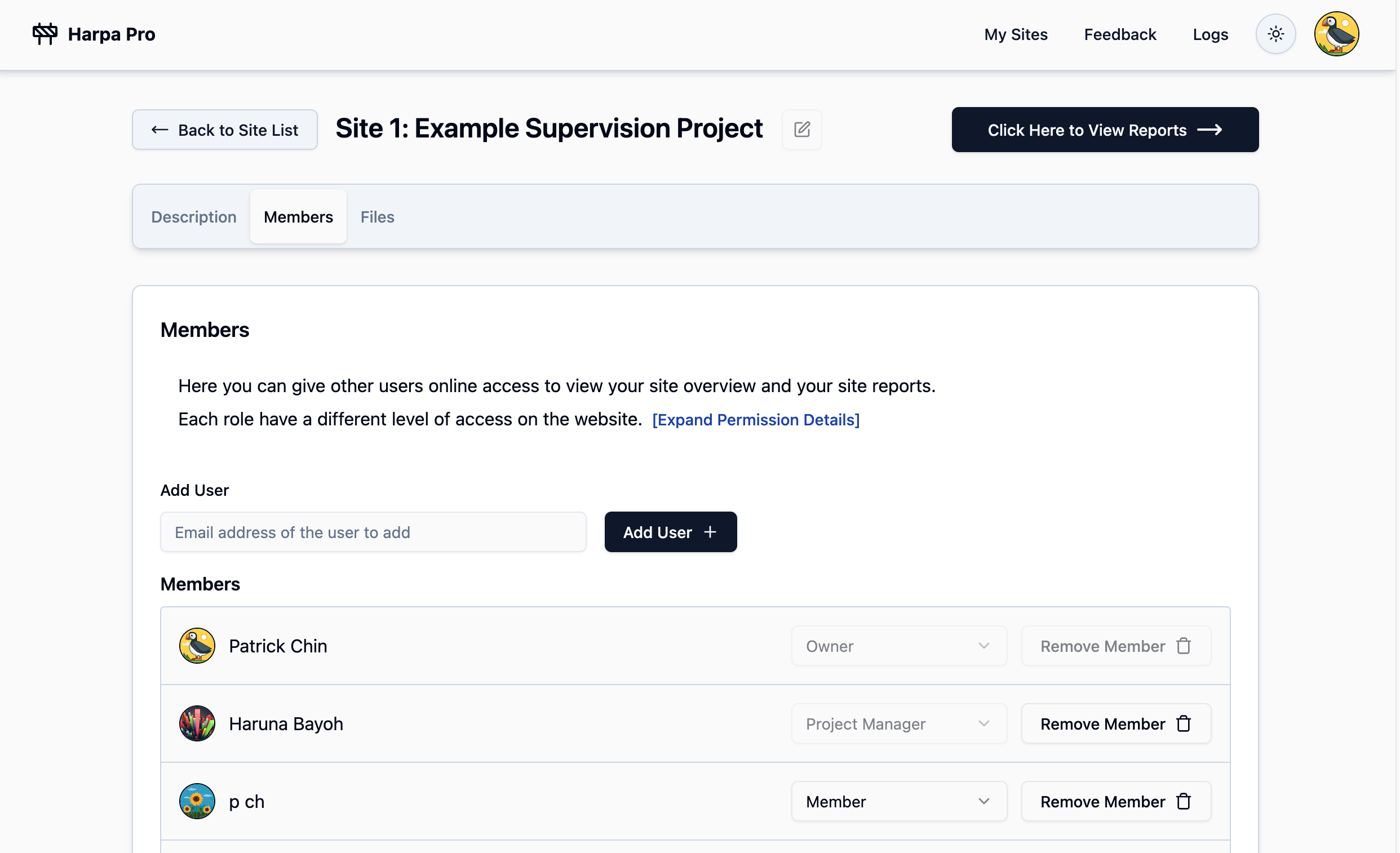Click the Haruna Bayoh name text

pyautogui.click(x=286, y=723)
